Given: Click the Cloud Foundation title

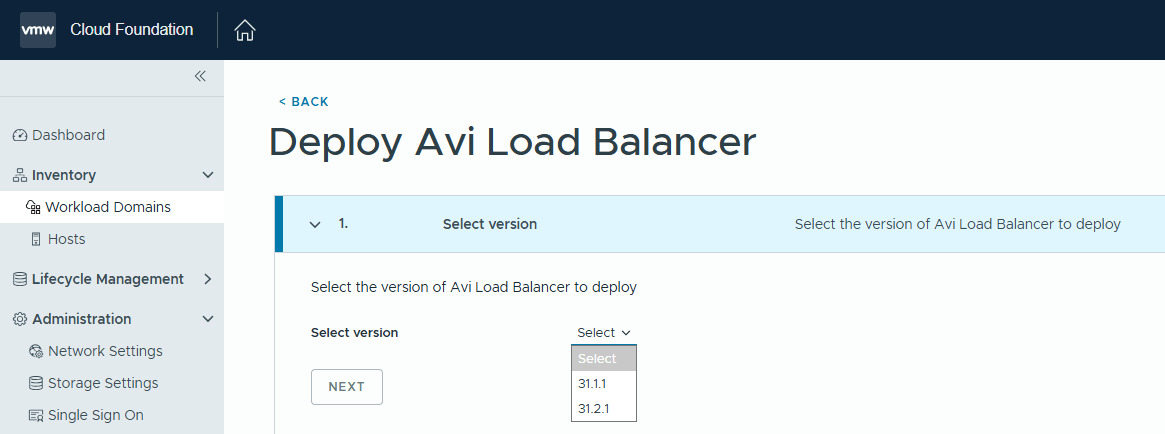Looking at the screenshot, I should 132,30.
